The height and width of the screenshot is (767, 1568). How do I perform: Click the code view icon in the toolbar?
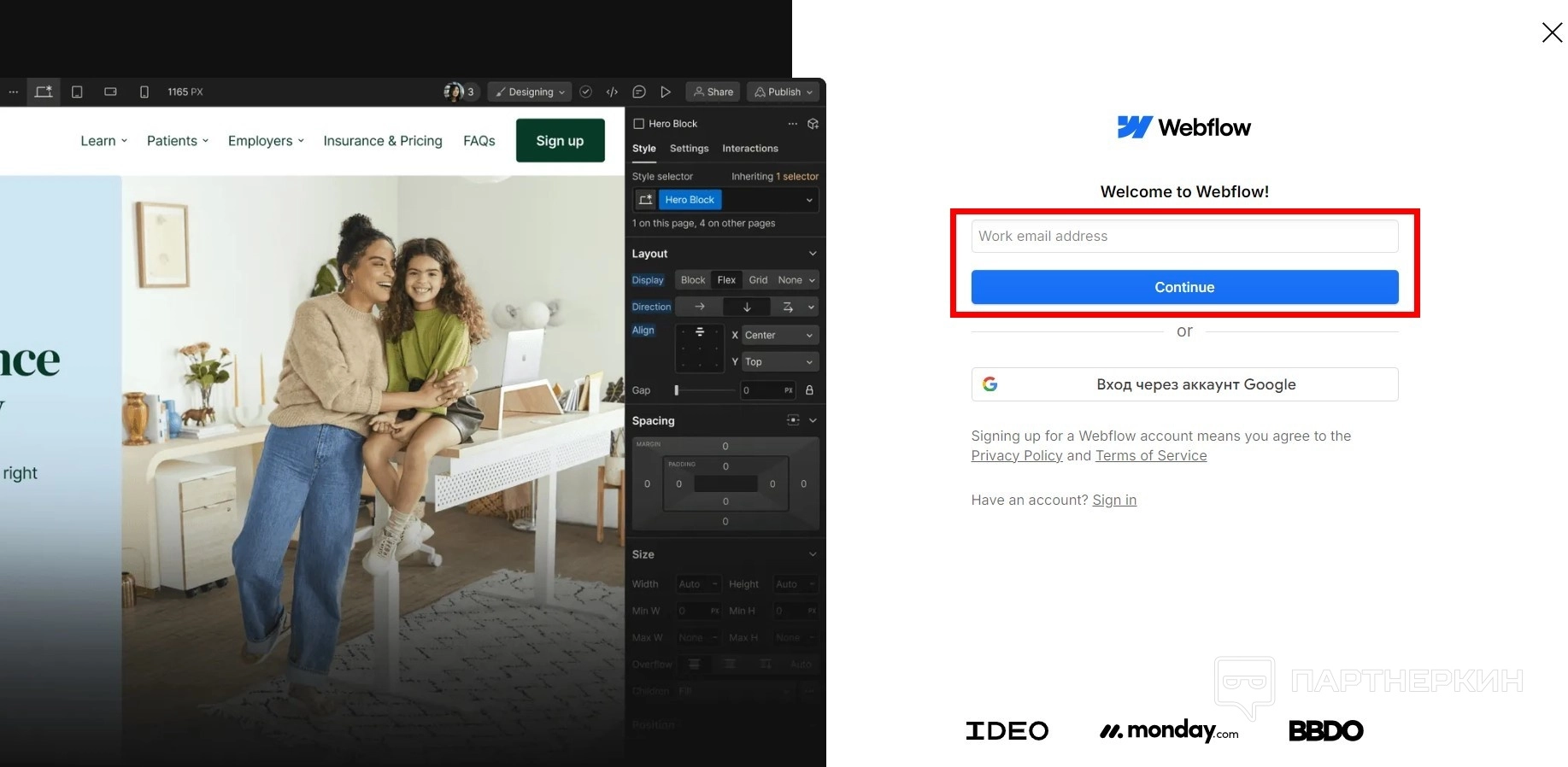pos(612,92)
